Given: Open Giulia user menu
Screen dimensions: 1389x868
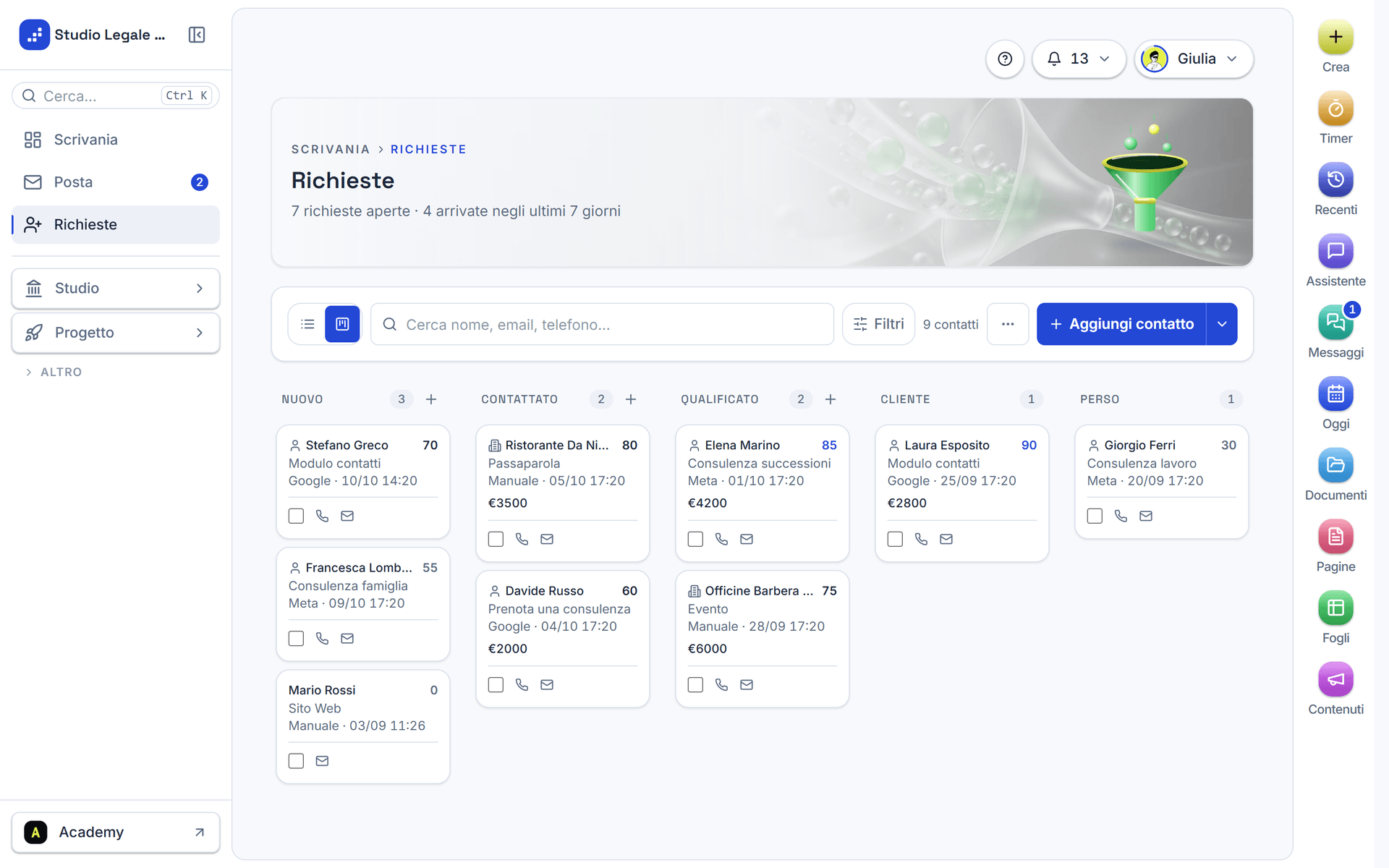Looking at the screenshot, I should (x=1193, y=59).
